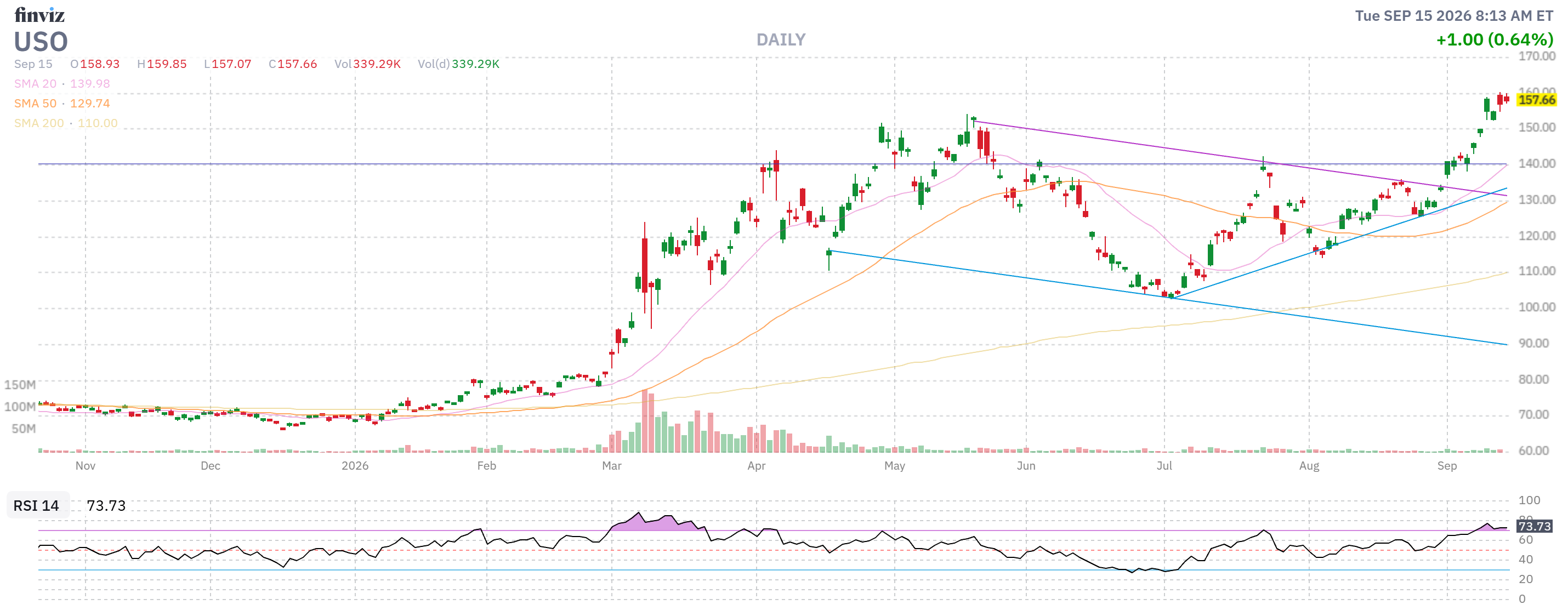Click the finviz logo
Screen dimensions: 1568x616
pos(39,15)
